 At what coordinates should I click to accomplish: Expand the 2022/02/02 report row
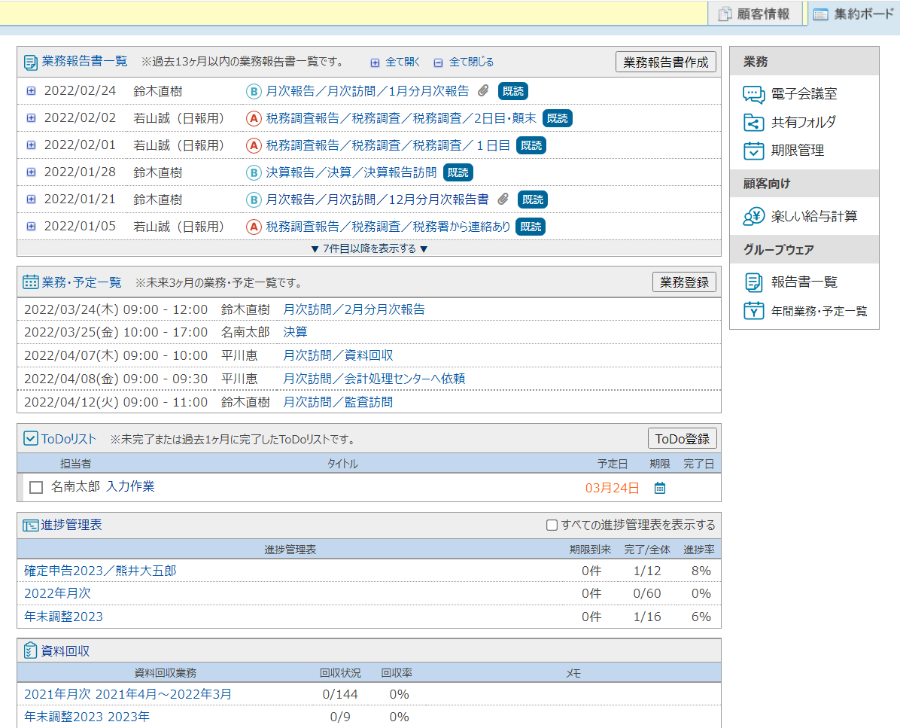pos(31,118)
